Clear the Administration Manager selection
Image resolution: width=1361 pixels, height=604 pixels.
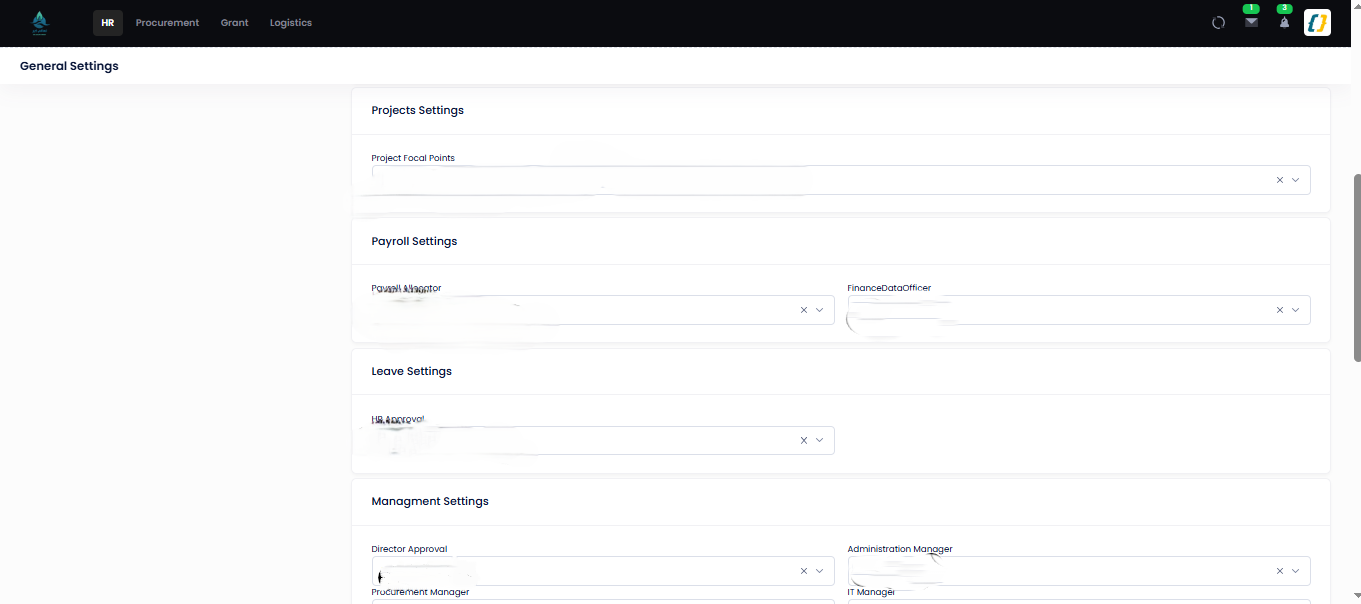[x=1279, y=571]
